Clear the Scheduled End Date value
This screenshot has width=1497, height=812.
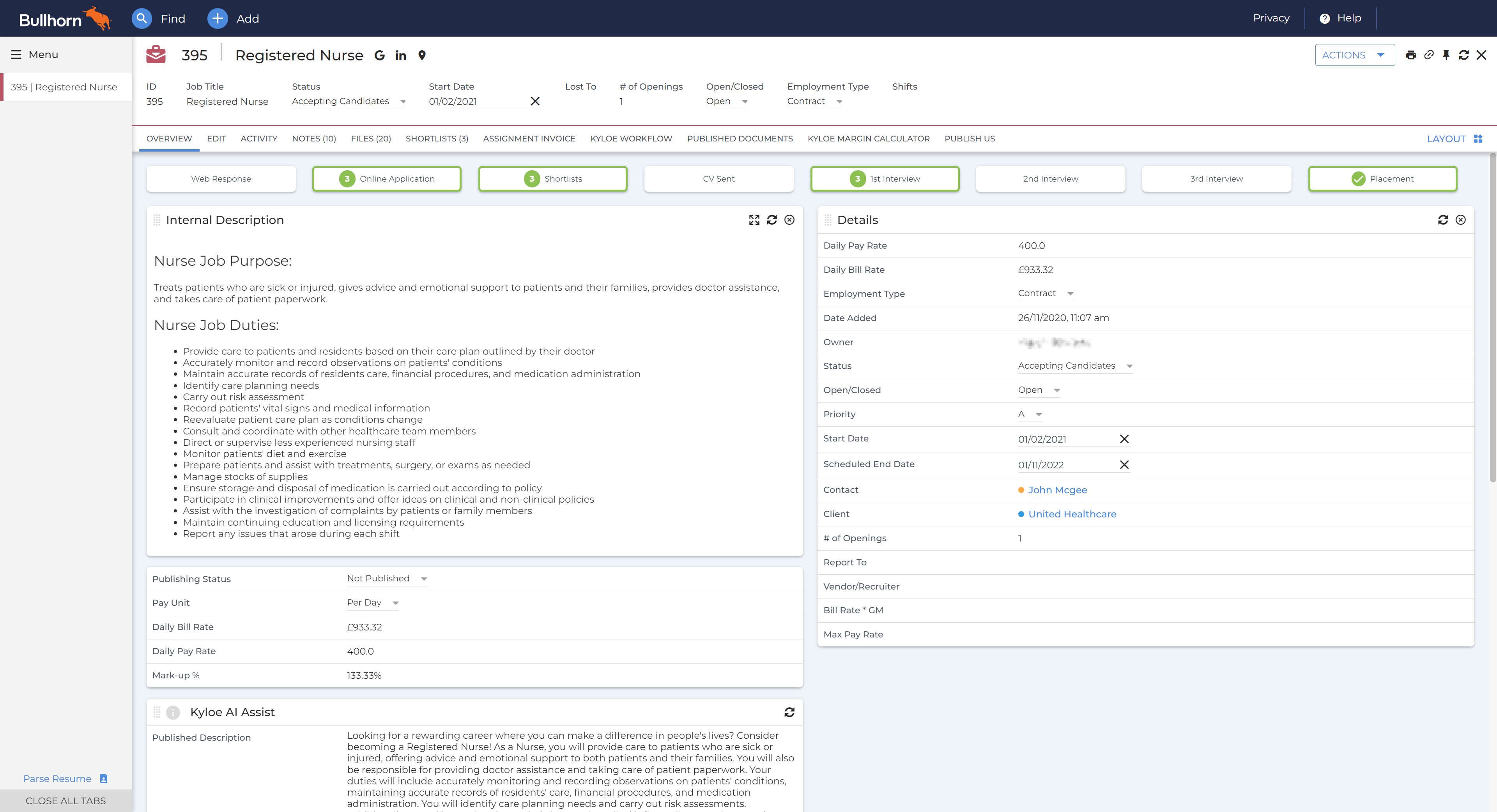1124,465
